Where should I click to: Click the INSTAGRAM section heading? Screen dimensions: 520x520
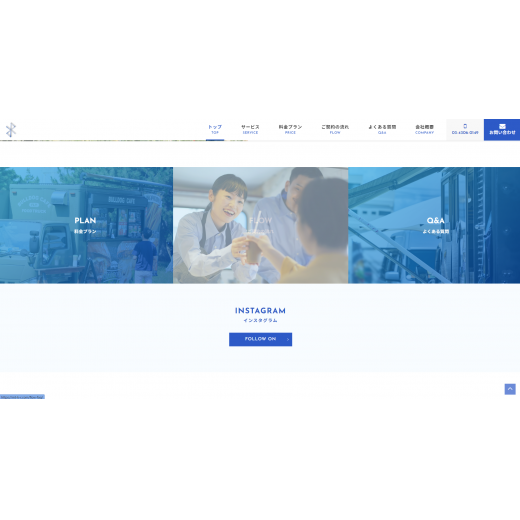260,311
